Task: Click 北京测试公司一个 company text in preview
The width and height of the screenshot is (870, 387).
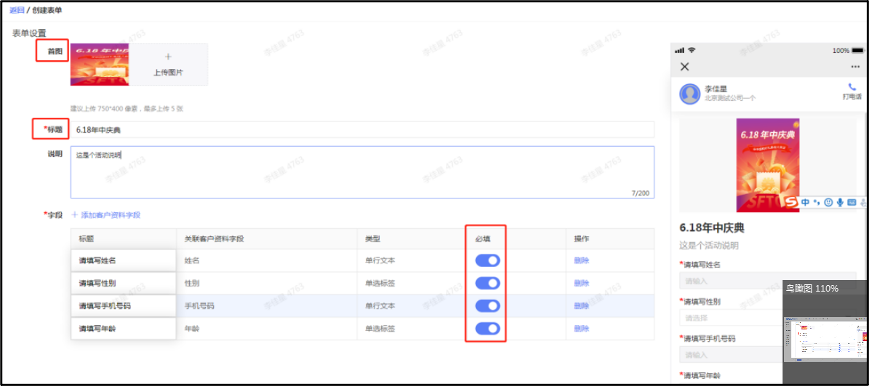Action: click(x=730, y=98)
